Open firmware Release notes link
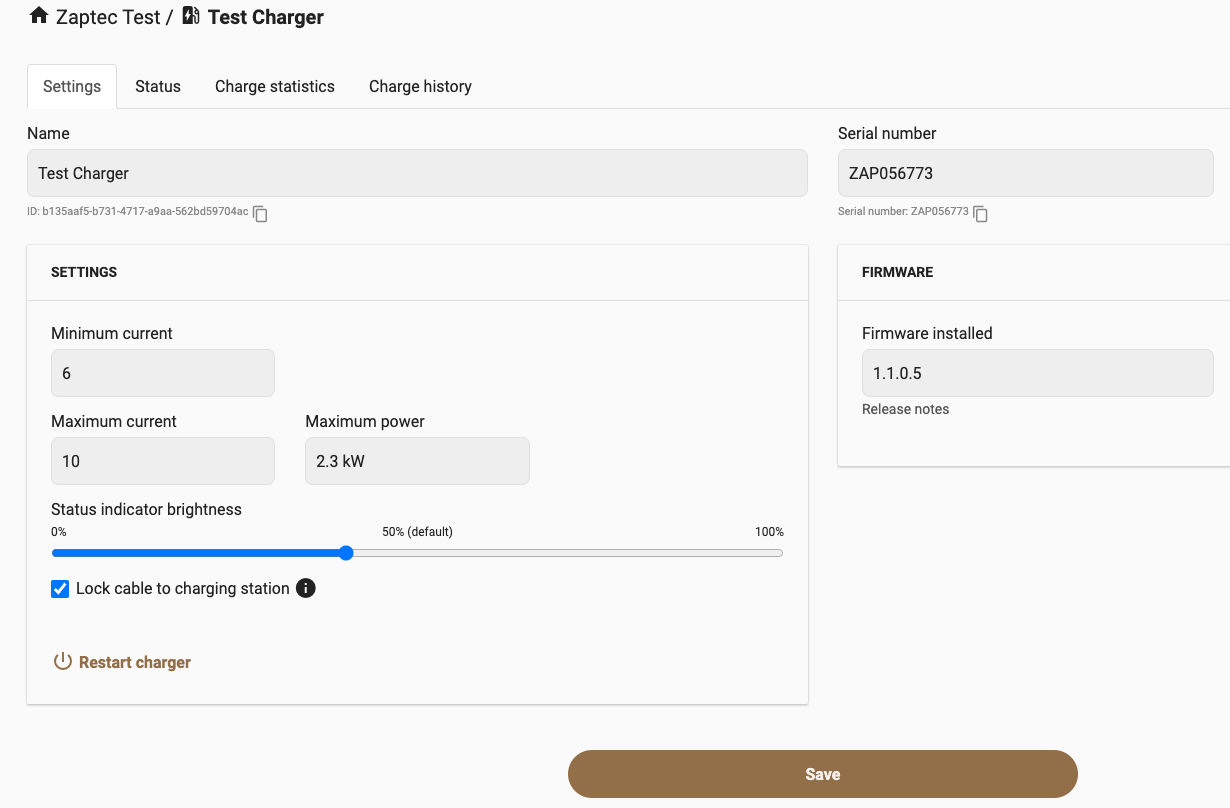Screen dimensions: 1230x808 click(906, 409)
